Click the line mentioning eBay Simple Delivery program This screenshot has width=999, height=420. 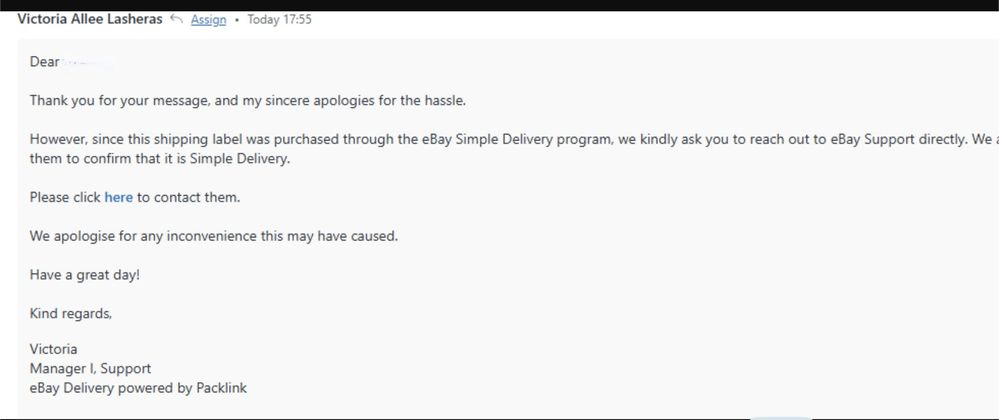(x=400, y=139)
